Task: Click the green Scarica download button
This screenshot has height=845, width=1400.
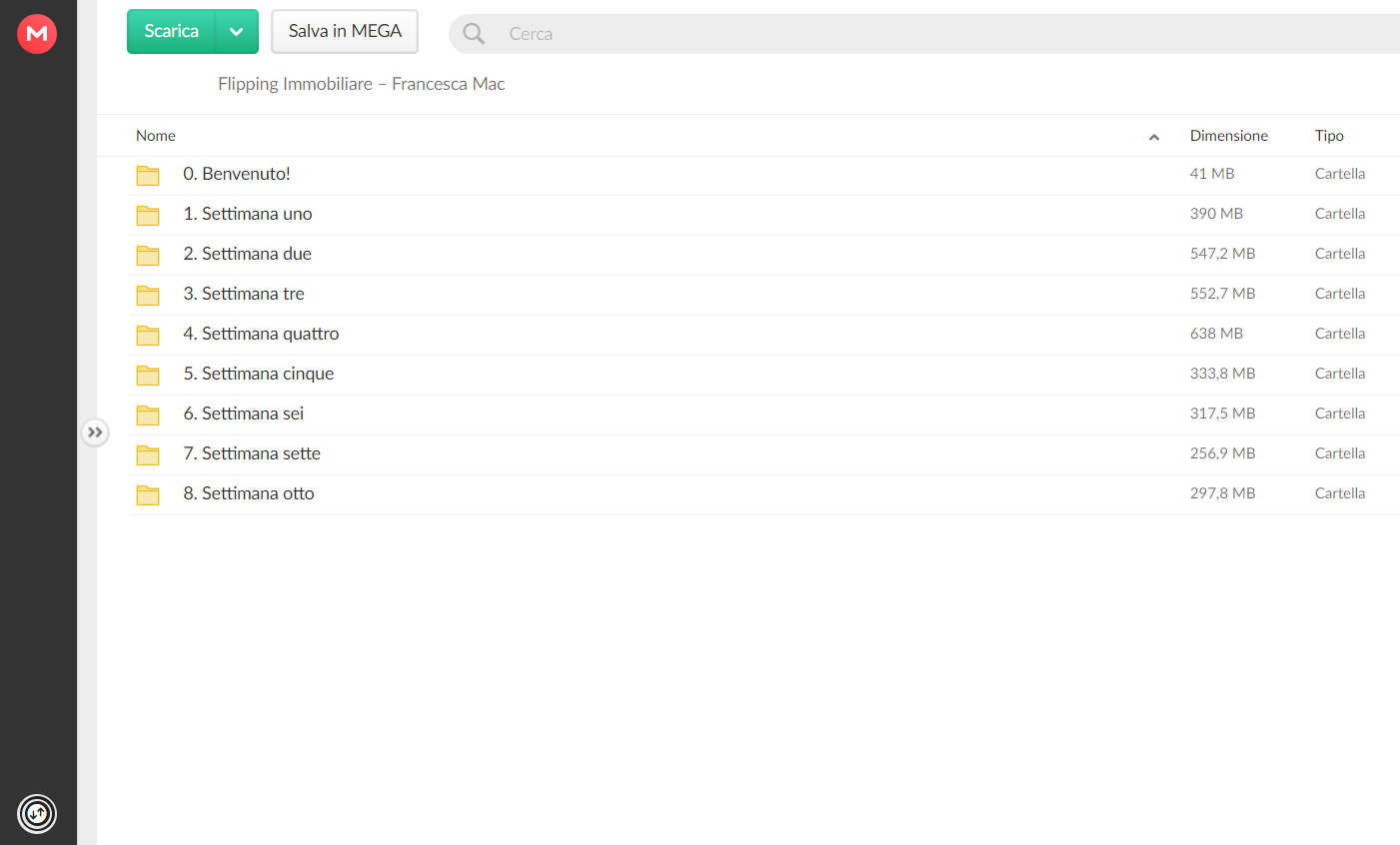Action: tap(171, 32)
